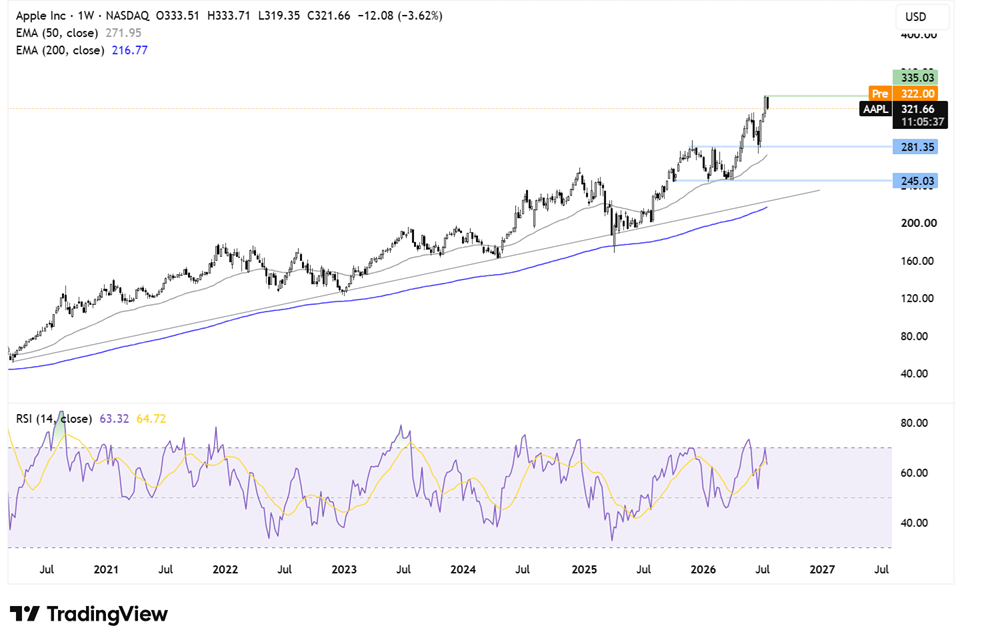Click the RSI 60.00 axis label
The image size is (983, 644).
click(x=915, y=473)
